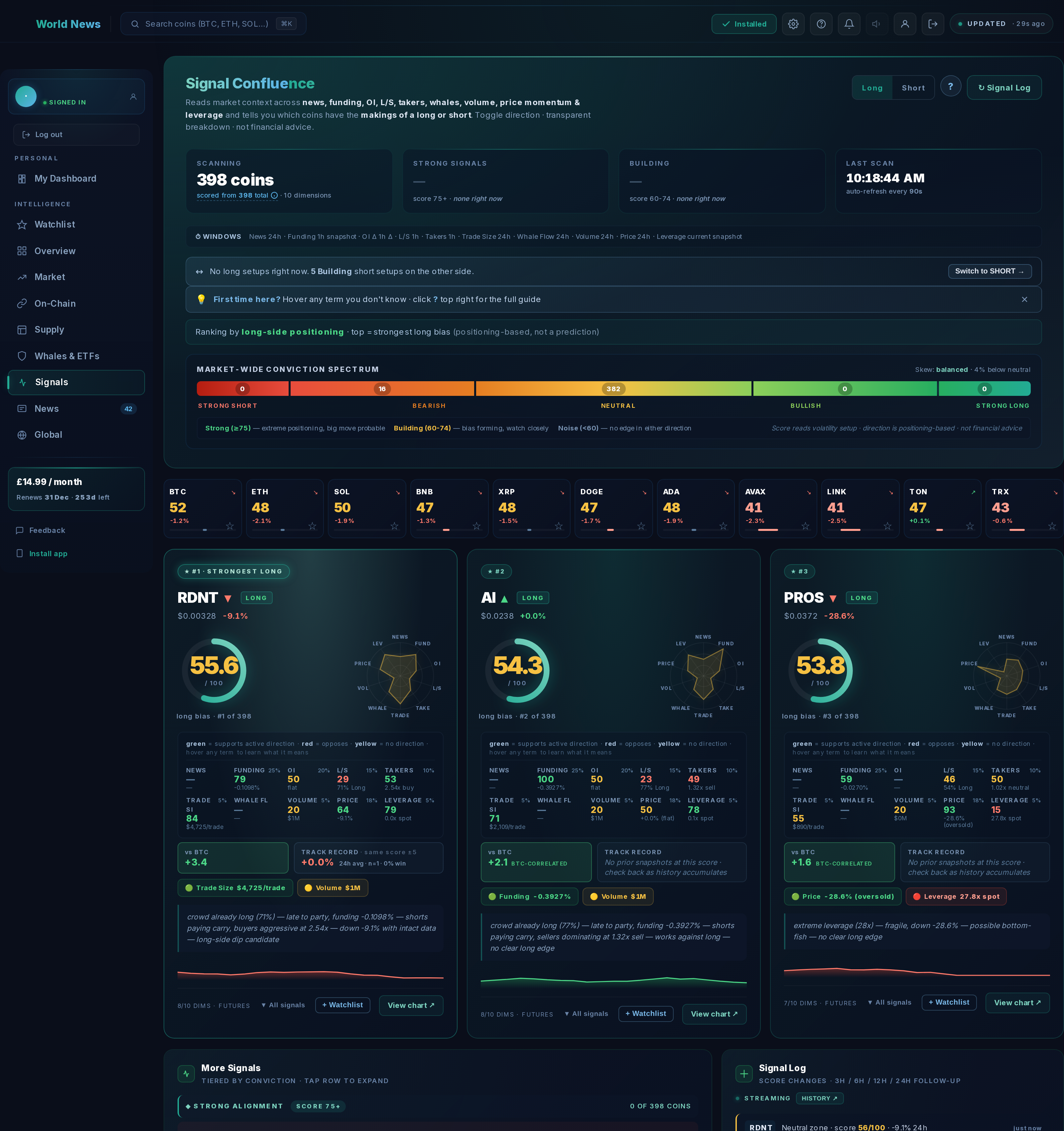Expand All signals on PROS card

pos(889,1002)
